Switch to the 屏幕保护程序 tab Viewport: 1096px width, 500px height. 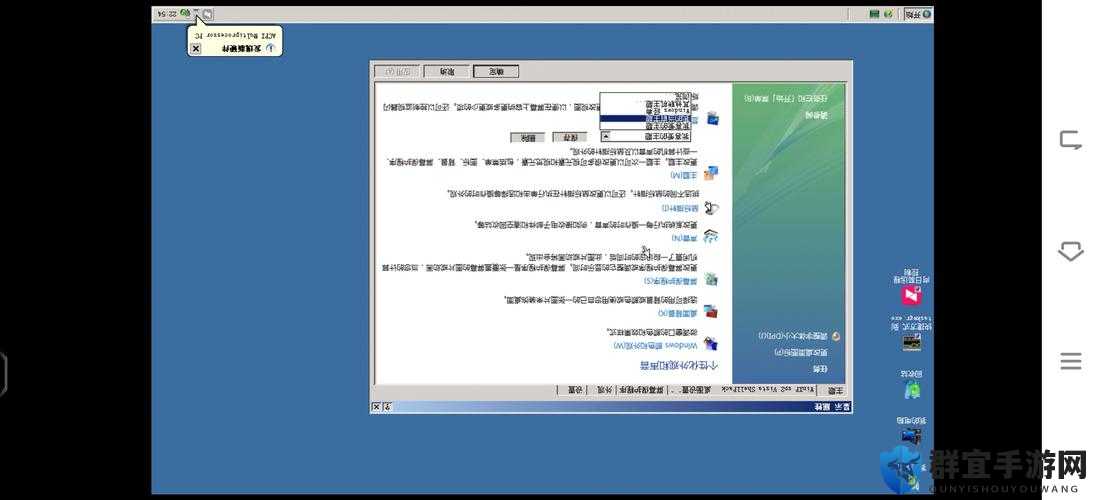642,390
